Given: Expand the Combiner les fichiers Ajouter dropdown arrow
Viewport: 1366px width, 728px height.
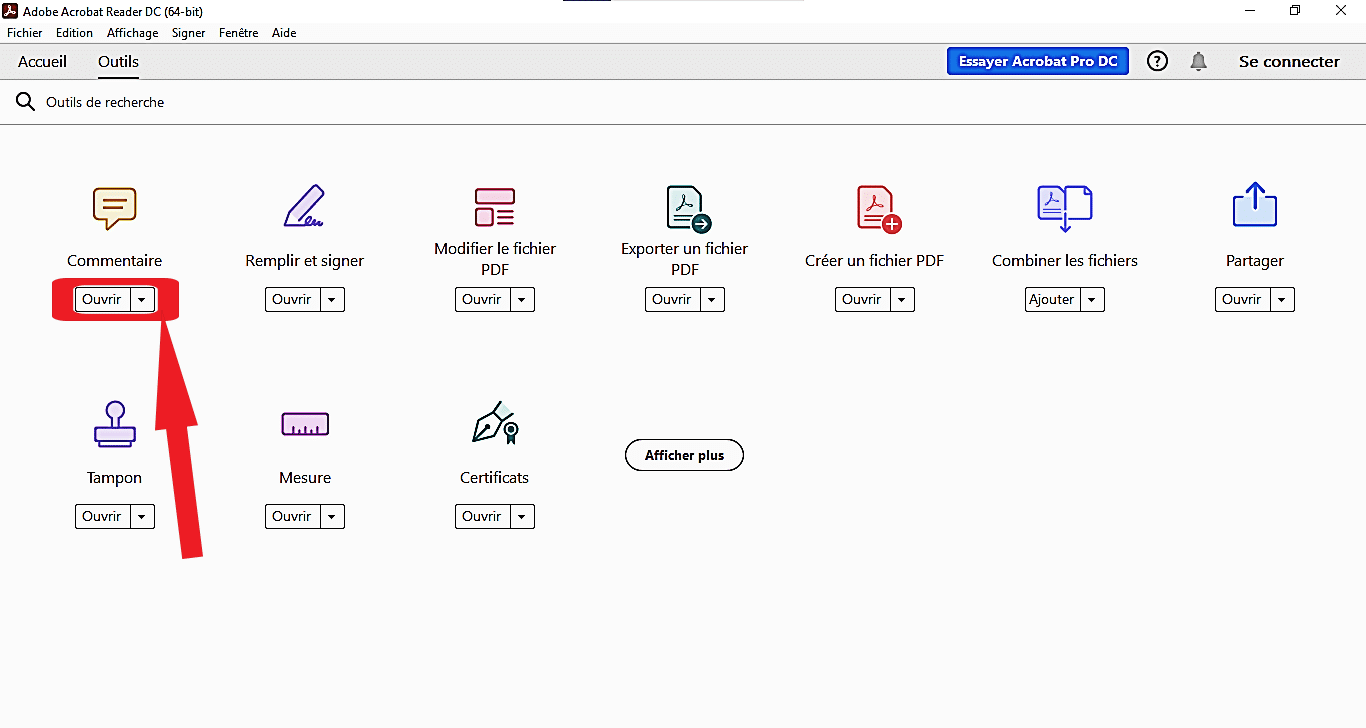Looking at the screenshot, I should coord(1092,300).
